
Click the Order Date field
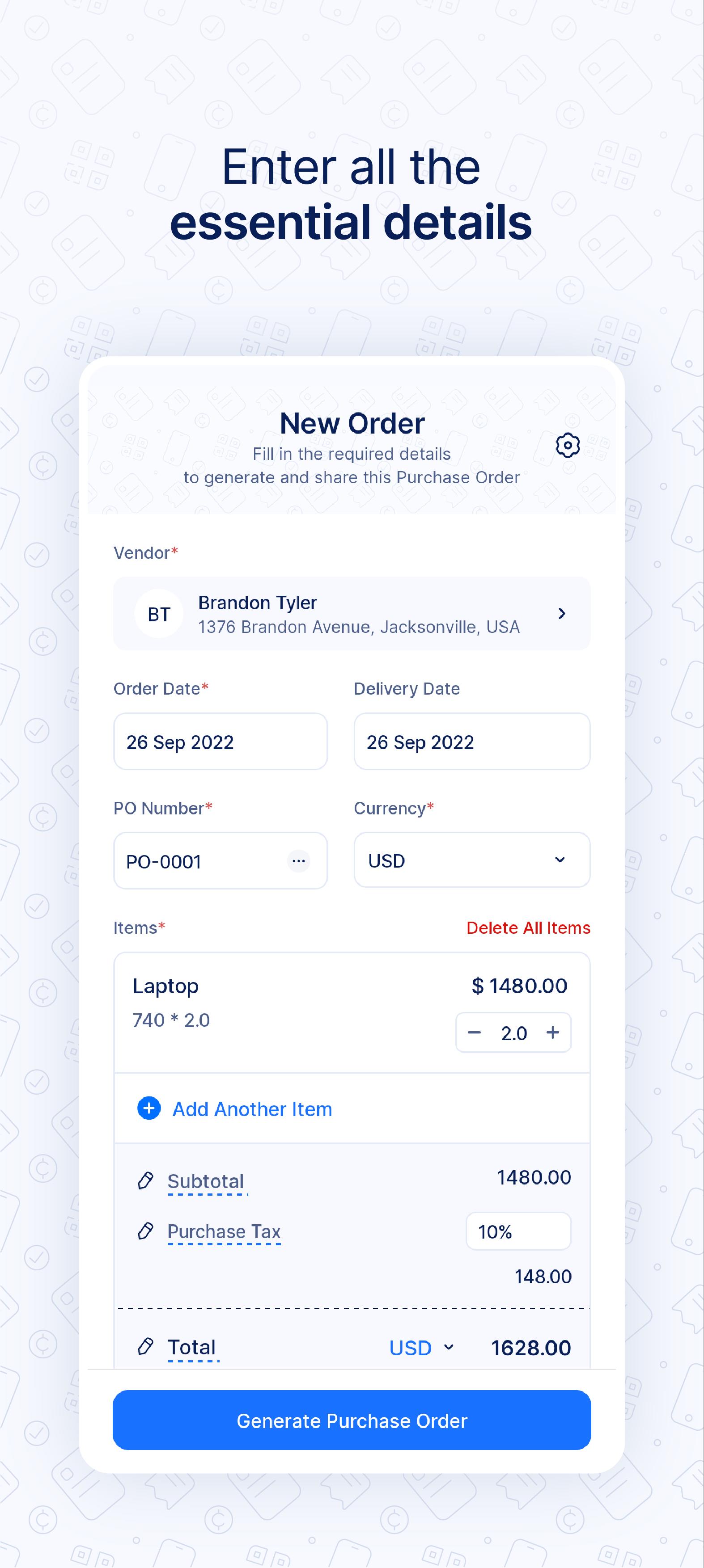[x=221, y=742]
